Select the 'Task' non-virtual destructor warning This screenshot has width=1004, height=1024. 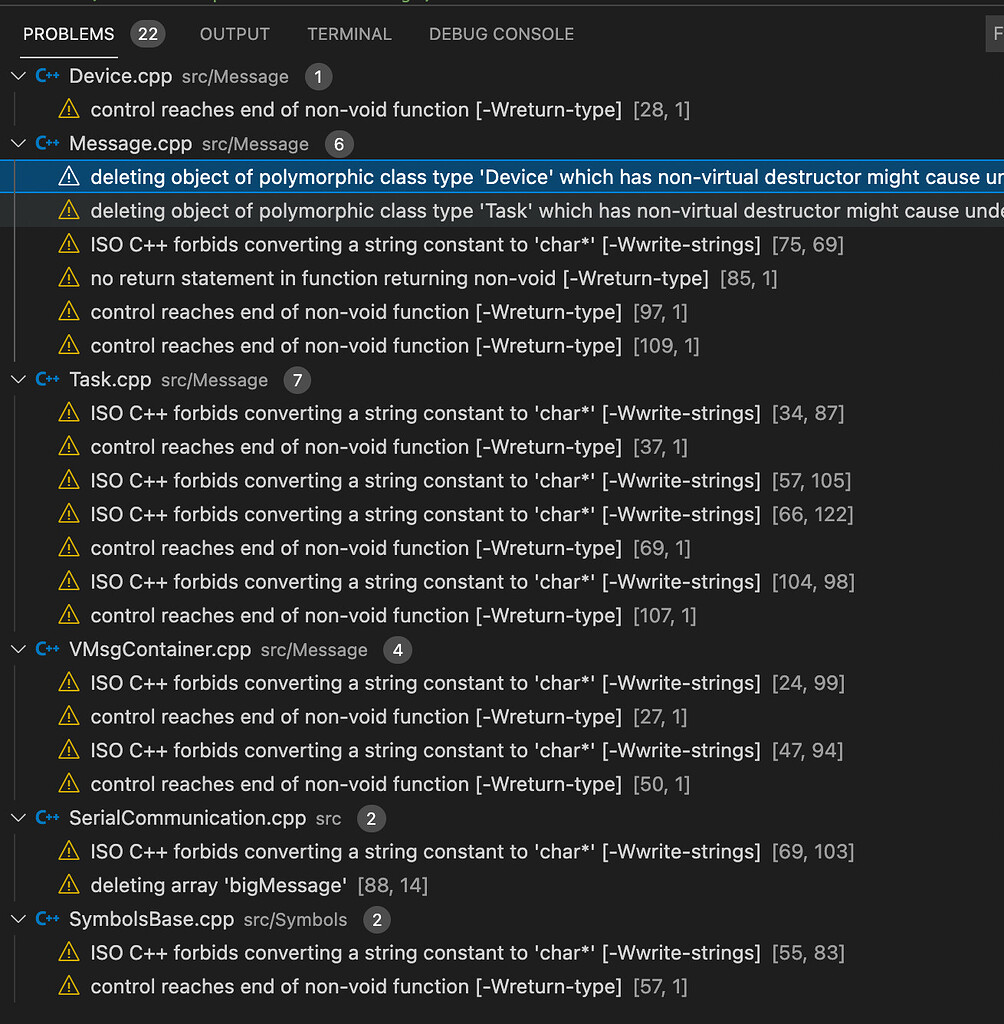click(502, 210)
